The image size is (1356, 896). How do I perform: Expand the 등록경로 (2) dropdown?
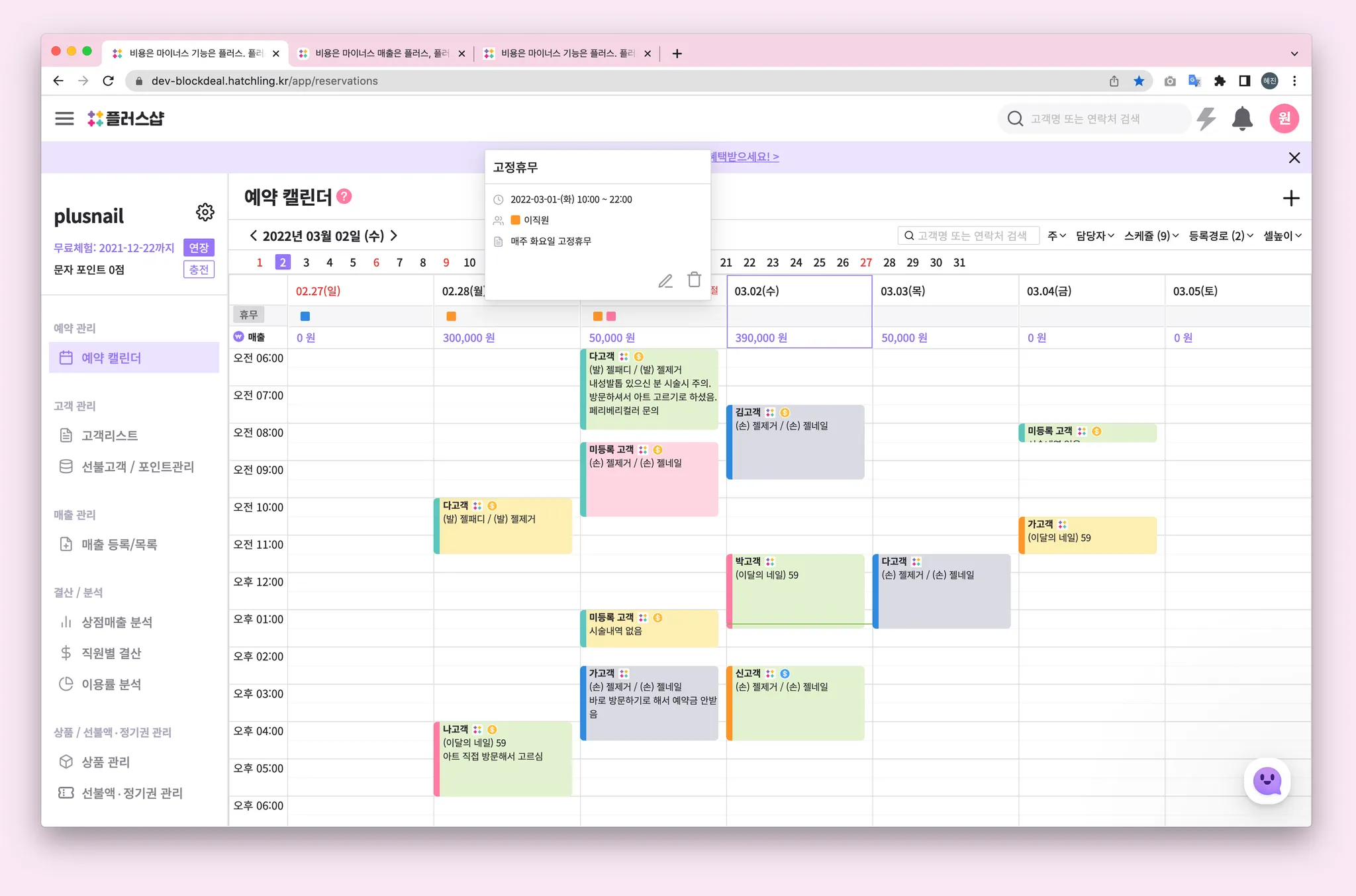(x=1220, y=236)
